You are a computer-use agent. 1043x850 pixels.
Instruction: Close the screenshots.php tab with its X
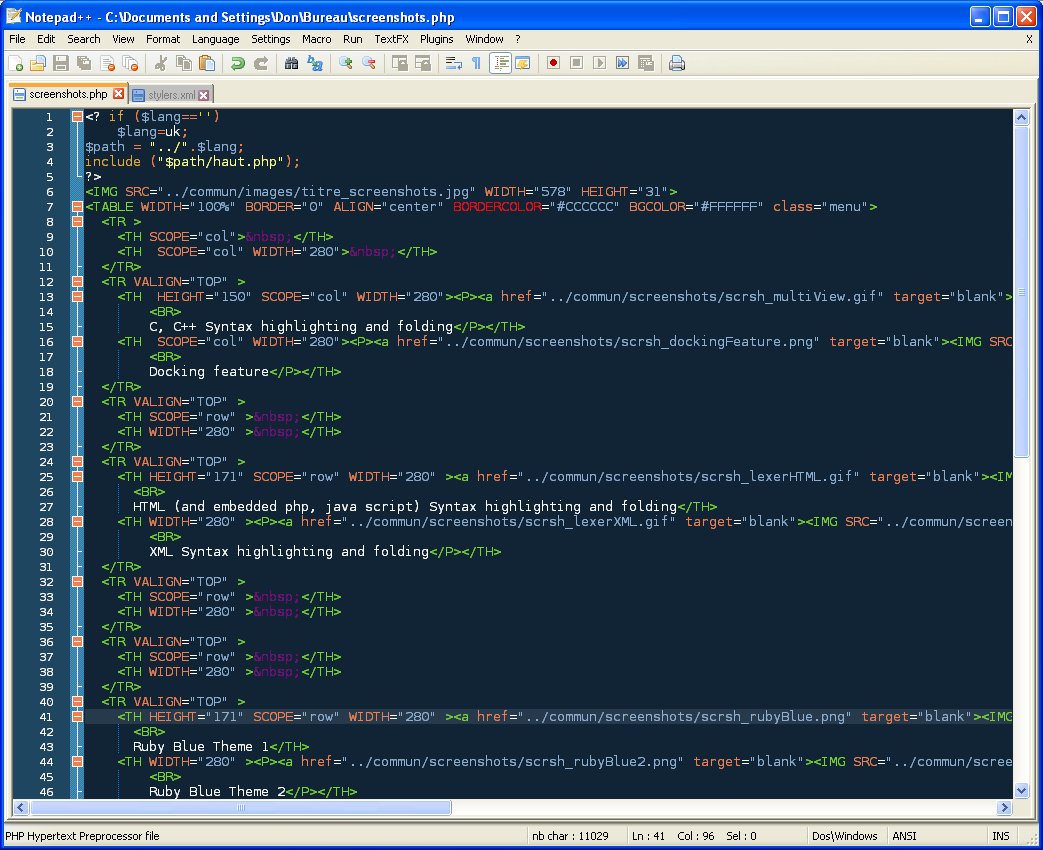pos(118,94)
